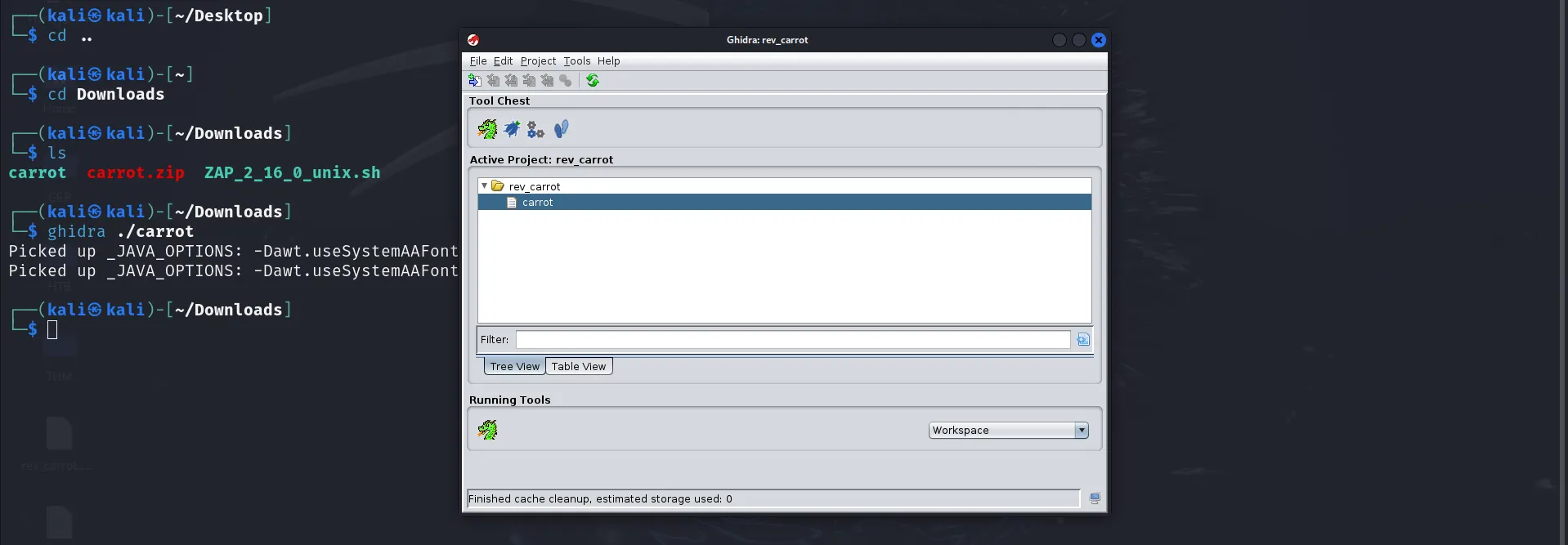Launch the Debugger bug tool

512,129
